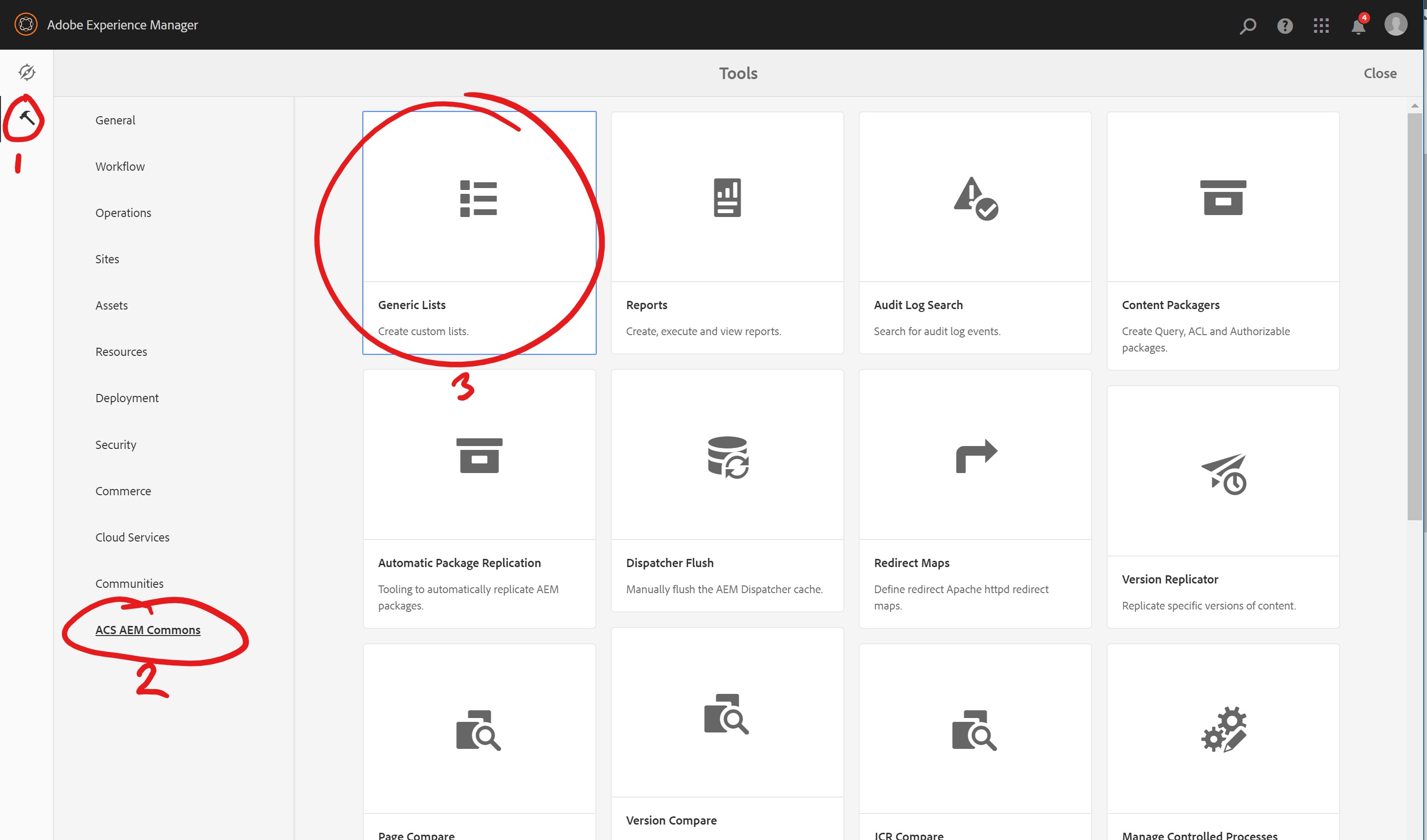
Task: Select the Workflow category
Action: (x=120, y=166)
